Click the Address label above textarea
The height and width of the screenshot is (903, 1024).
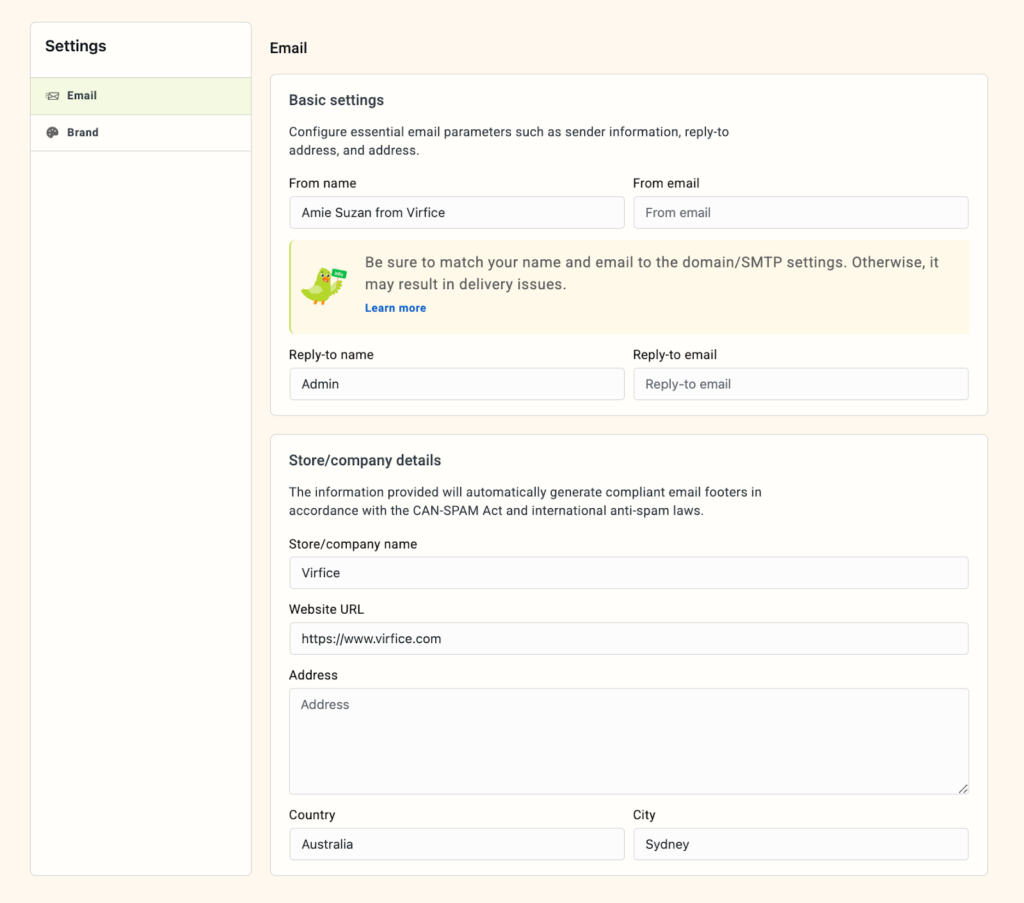[x=313, y=675]
